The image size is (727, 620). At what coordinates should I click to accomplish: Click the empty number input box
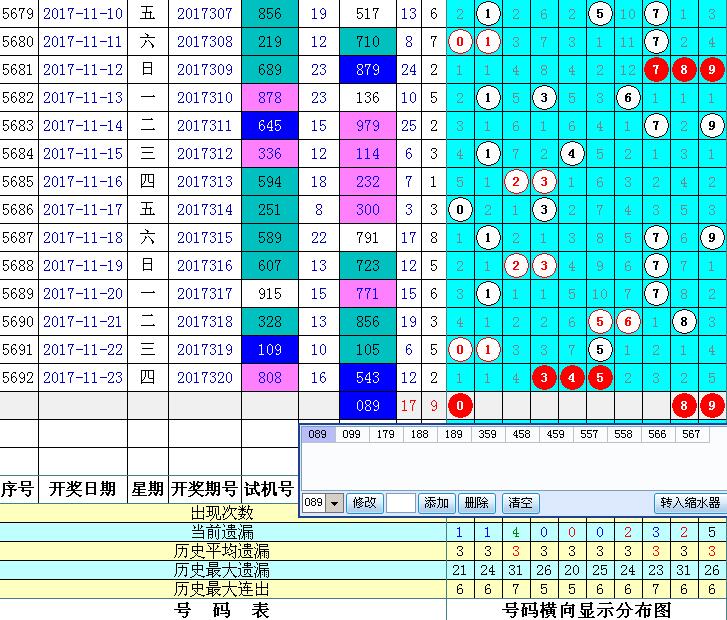click(400, 503)
